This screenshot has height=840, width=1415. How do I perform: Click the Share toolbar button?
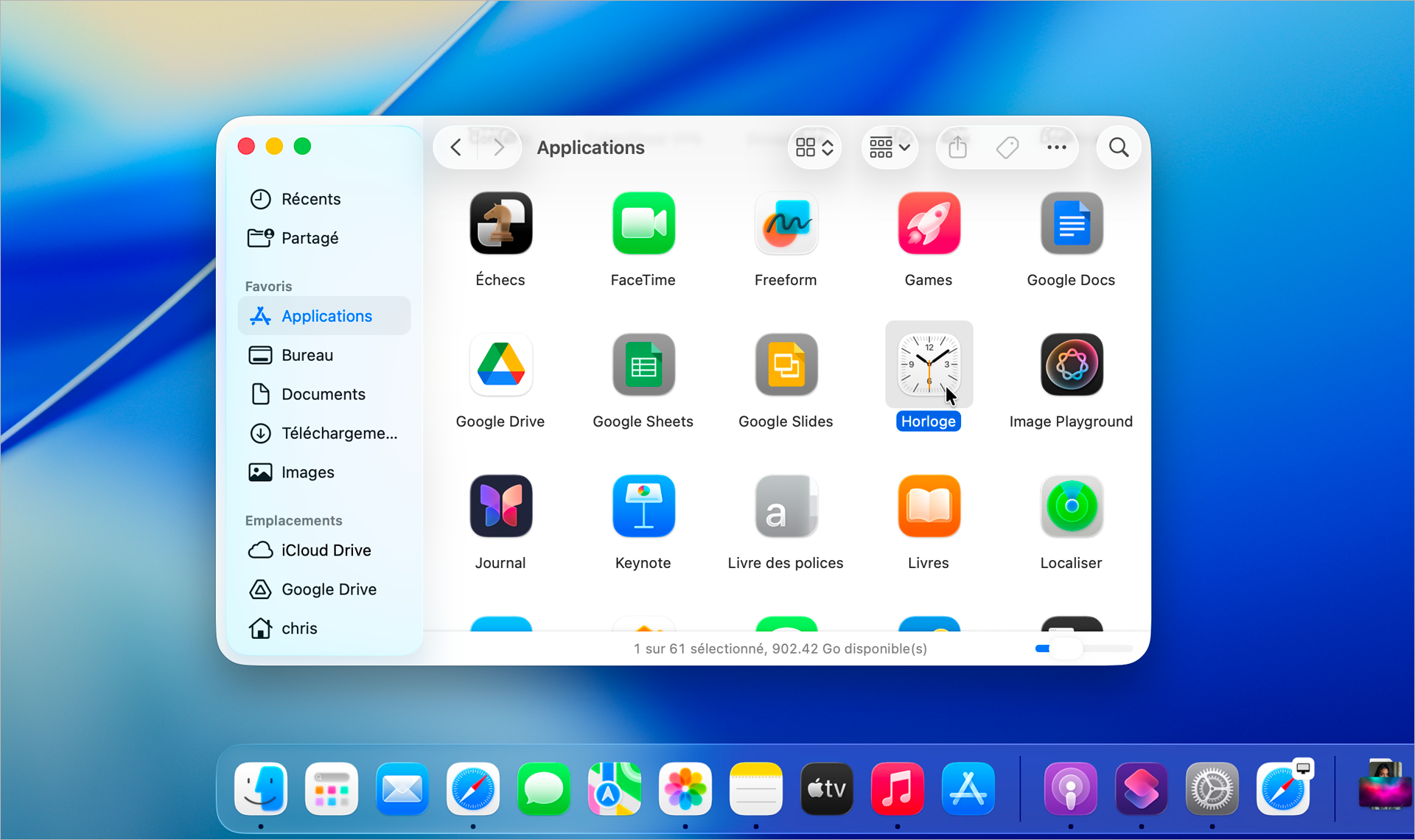957,147
